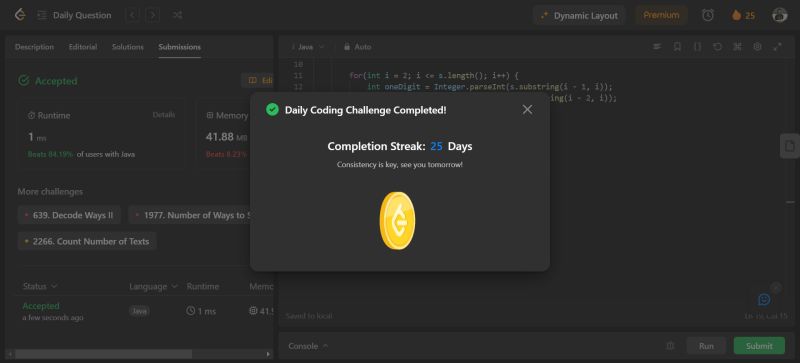Open the 639. Decode Ways II challenge

[x=69, y=215]
